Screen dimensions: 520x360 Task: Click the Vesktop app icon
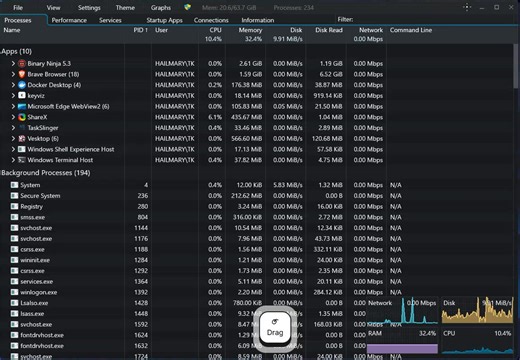(x=22, y=138)
